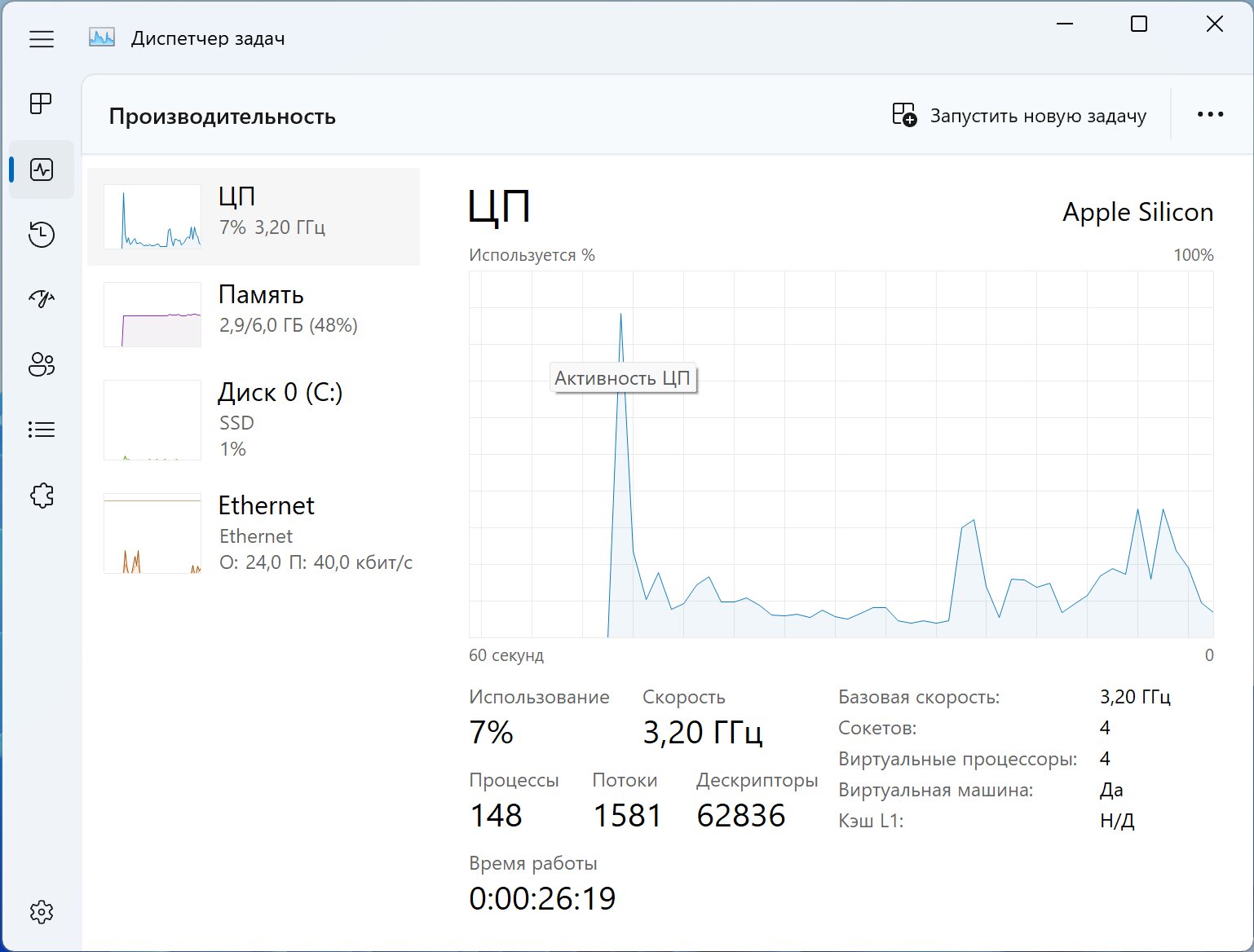Click the Task Manager app icon

pos(102,38)
